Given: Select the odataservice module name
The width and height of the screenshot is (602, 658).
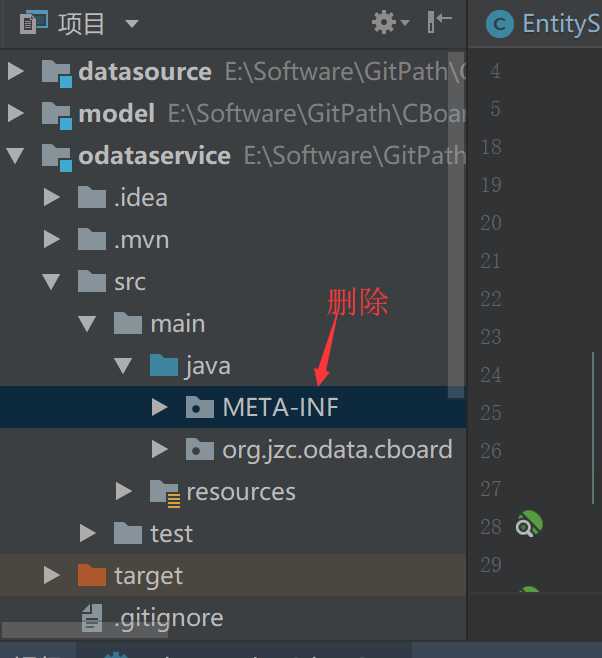Looking at the screenshot, I should [154, 156].
